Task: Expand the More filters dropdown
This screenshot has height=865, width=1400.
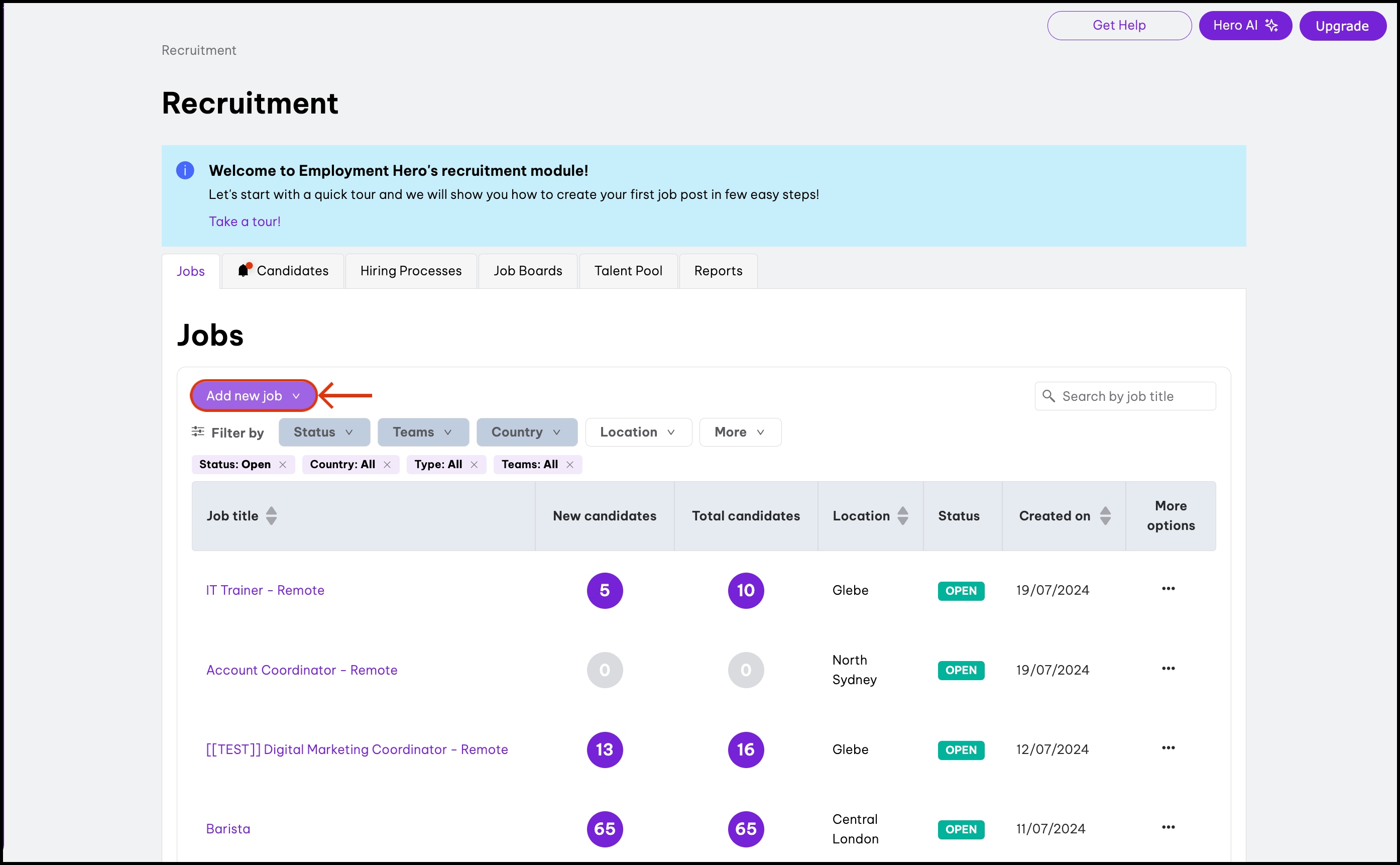Action: click(740, 432)
